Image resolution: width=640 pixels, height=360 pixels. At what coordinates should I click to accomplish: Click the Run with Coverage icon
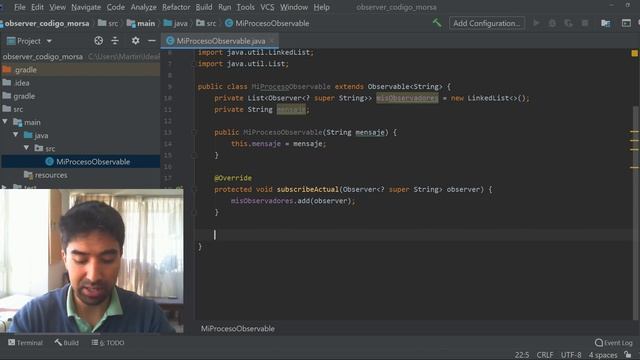pos(568,23)
